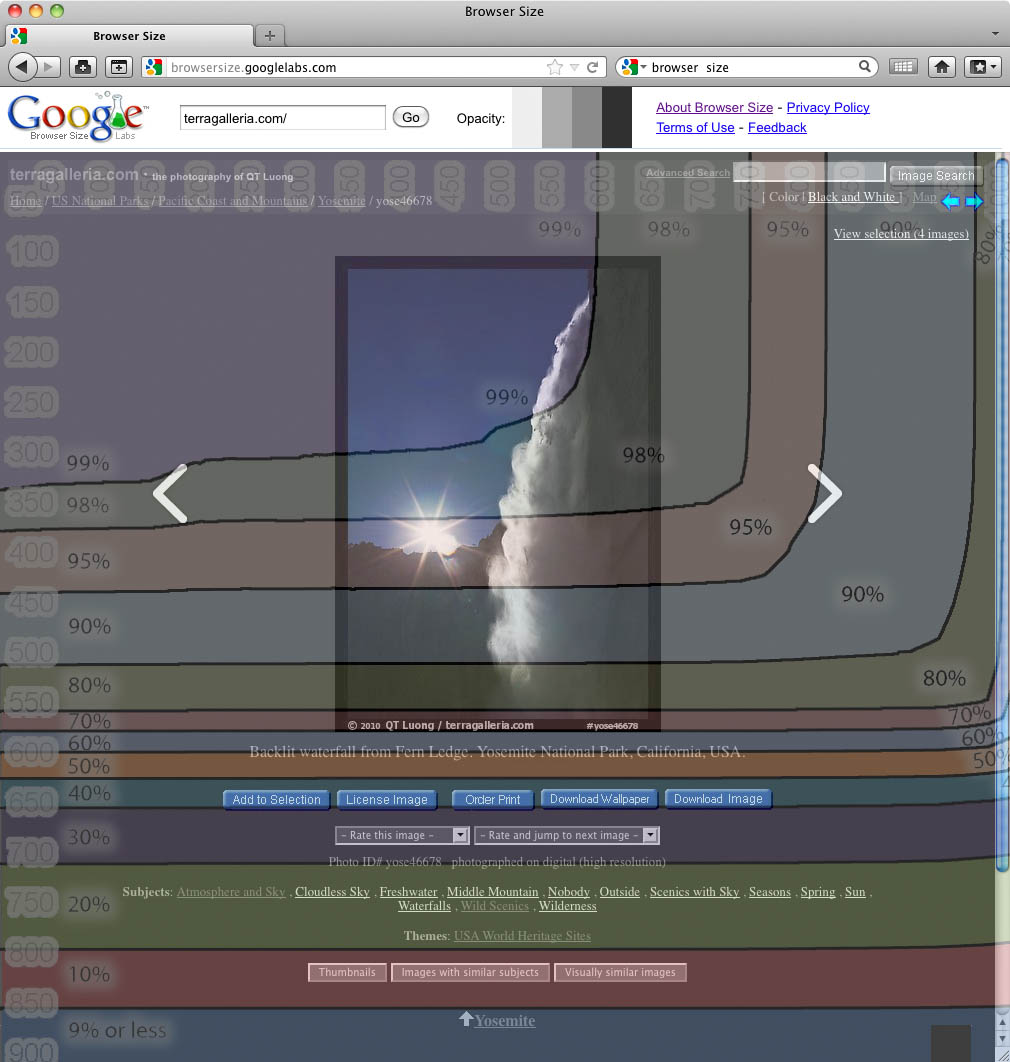Open a new tab with the plus button
The width and height of the screenshot is (1010, 1062).
pyautogui.click(x=270, y=36)
